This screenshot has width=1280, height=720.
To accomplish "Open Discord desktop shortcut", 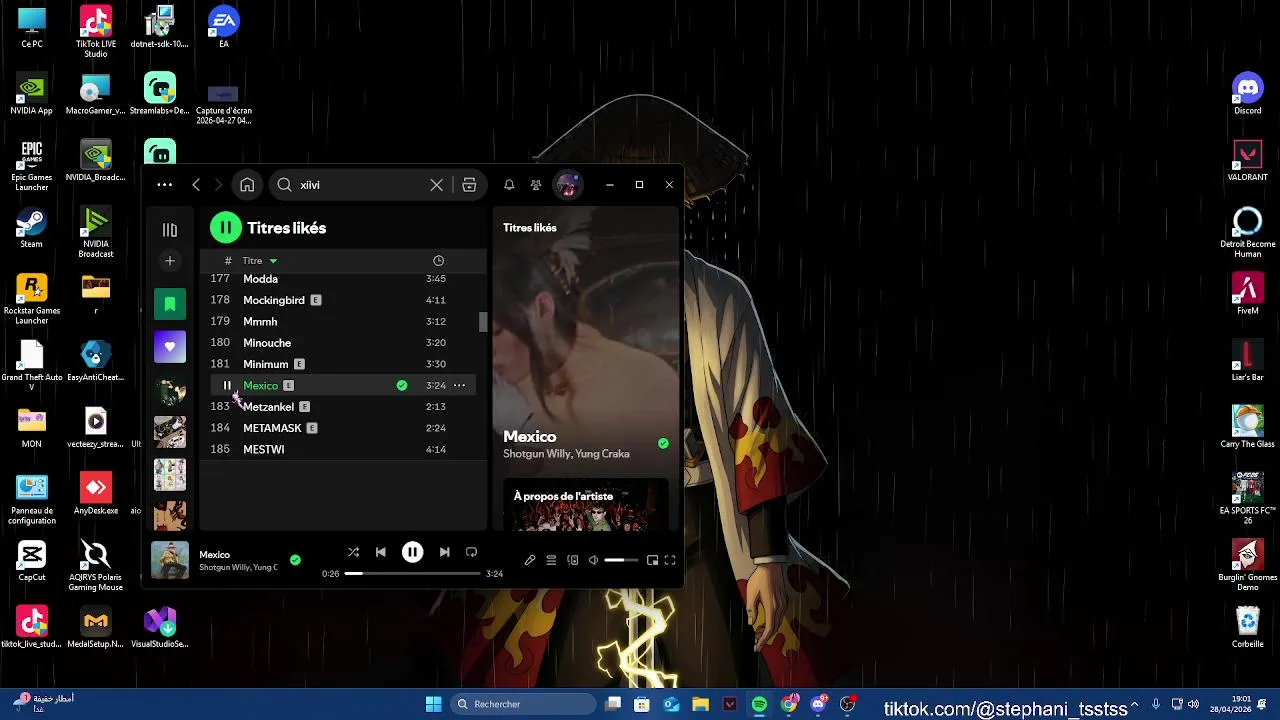I will coord(1247,93).
